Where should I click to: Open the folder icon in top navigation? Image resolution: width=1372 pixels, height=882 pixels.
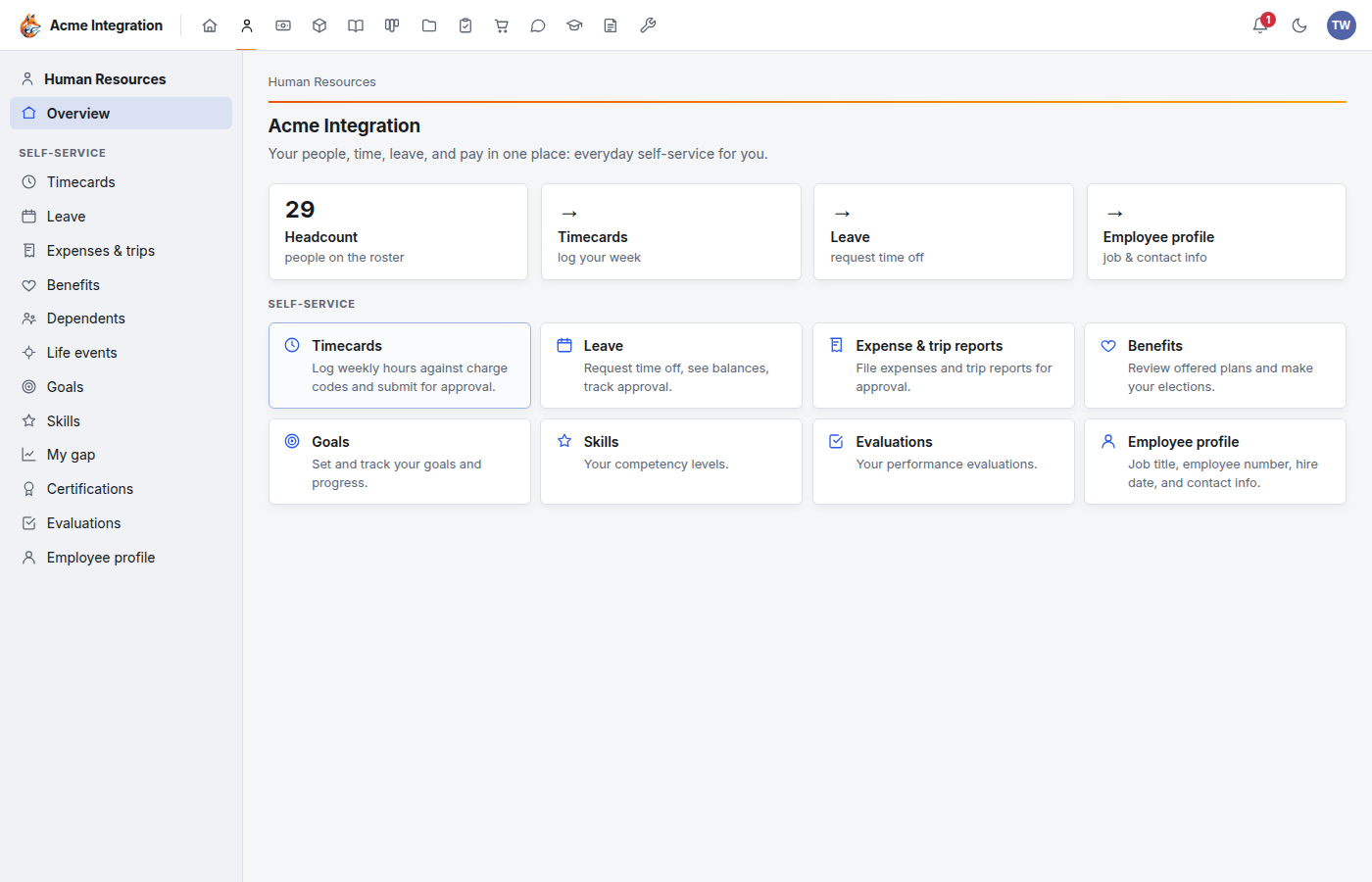429,25
